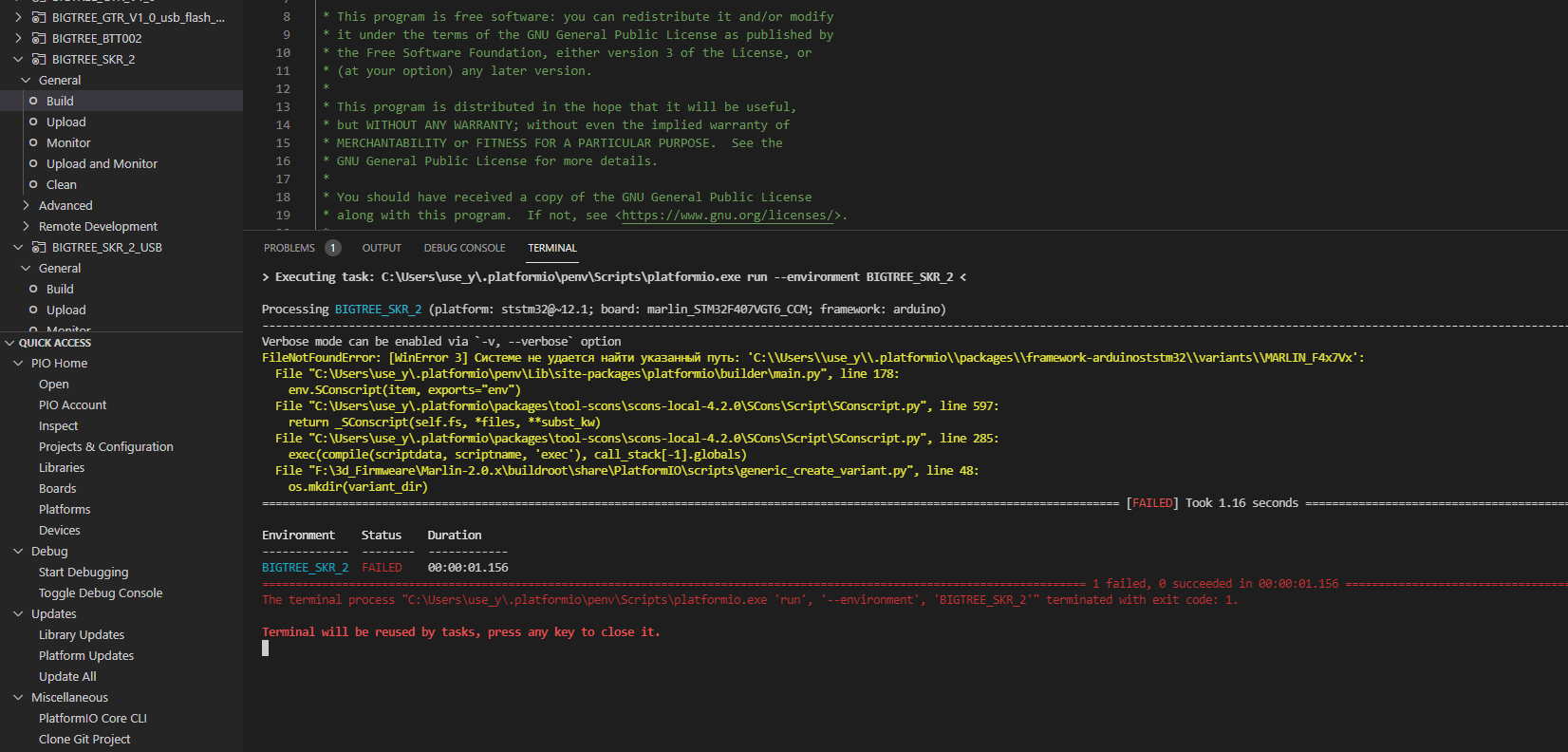Image resolution: width=1568 pixels, height=752 pixels.
Task: Expand the BIGTREE_BTT002 tree node
Action: pos(18,38)
